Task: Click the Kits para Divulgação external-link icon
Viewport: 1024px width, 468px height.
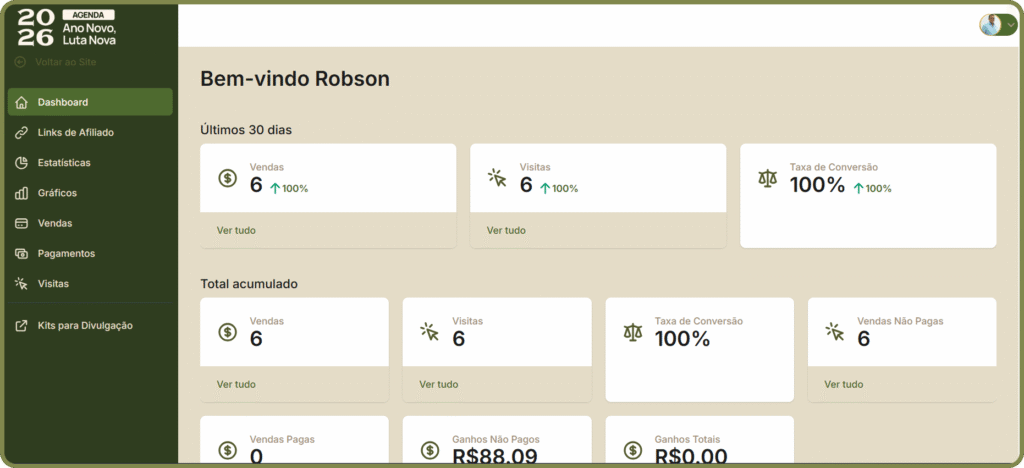Action: point(22,326)
